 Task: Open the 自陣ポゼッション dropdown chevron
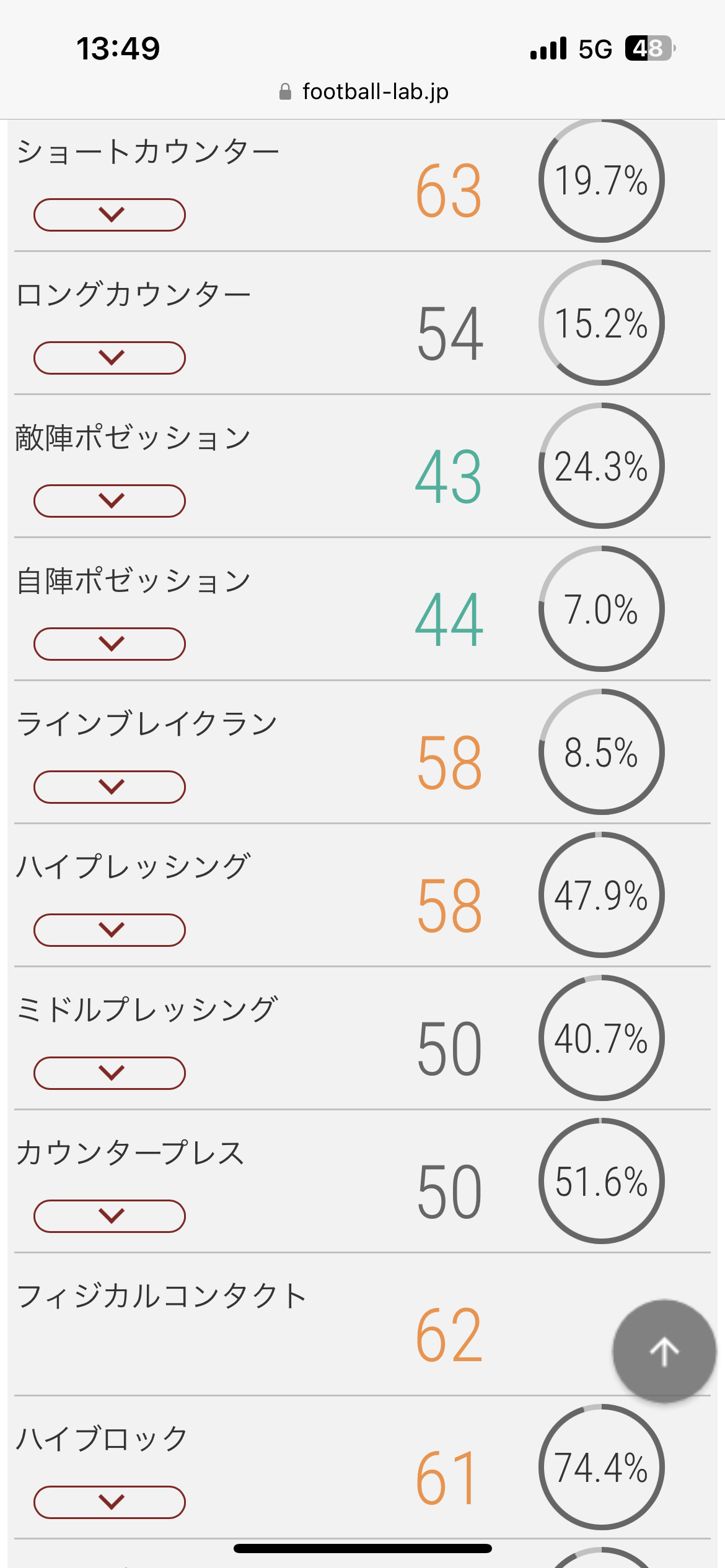click(110, 644)
